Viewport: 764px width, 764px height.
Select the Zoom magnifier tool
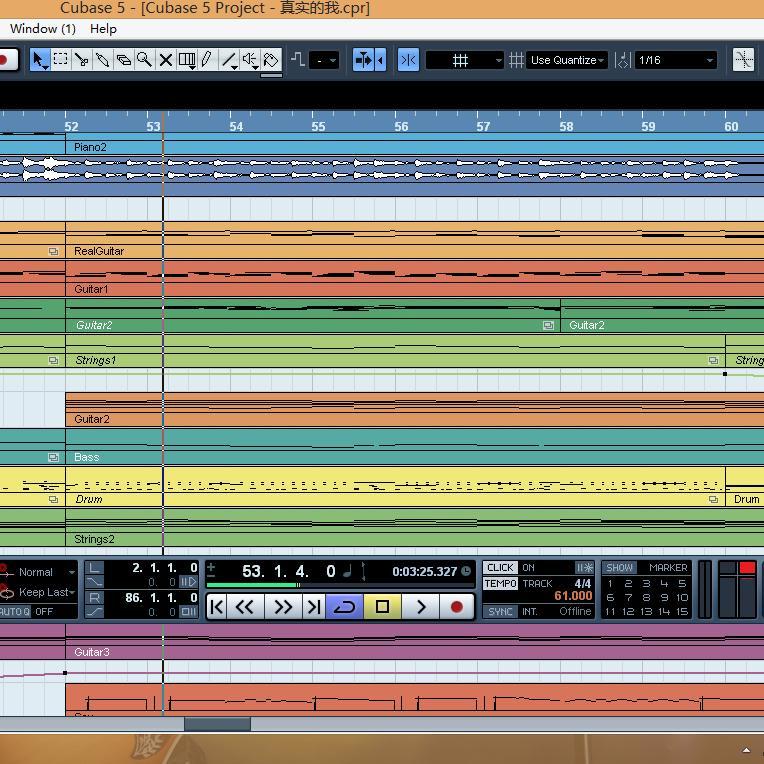(144, 60)
